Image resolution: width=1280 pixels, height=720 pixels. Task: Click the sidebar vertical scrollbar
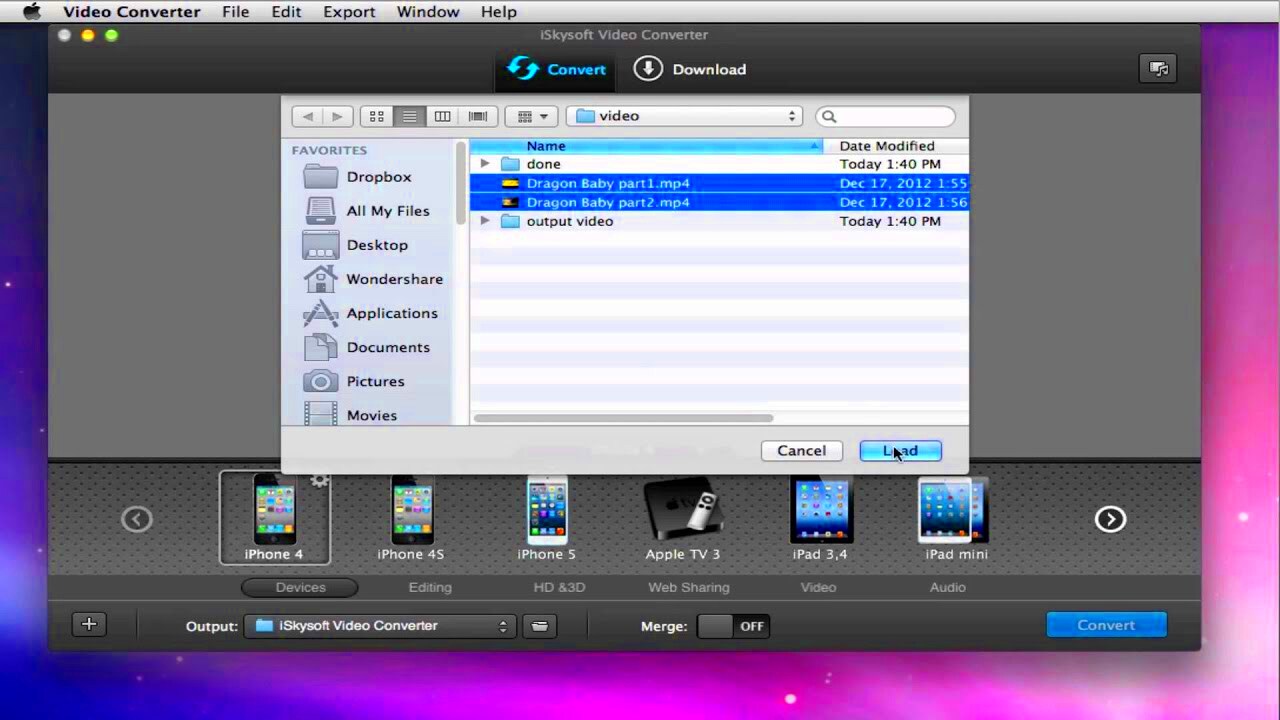pyautogui.click(x=462, y=183)
